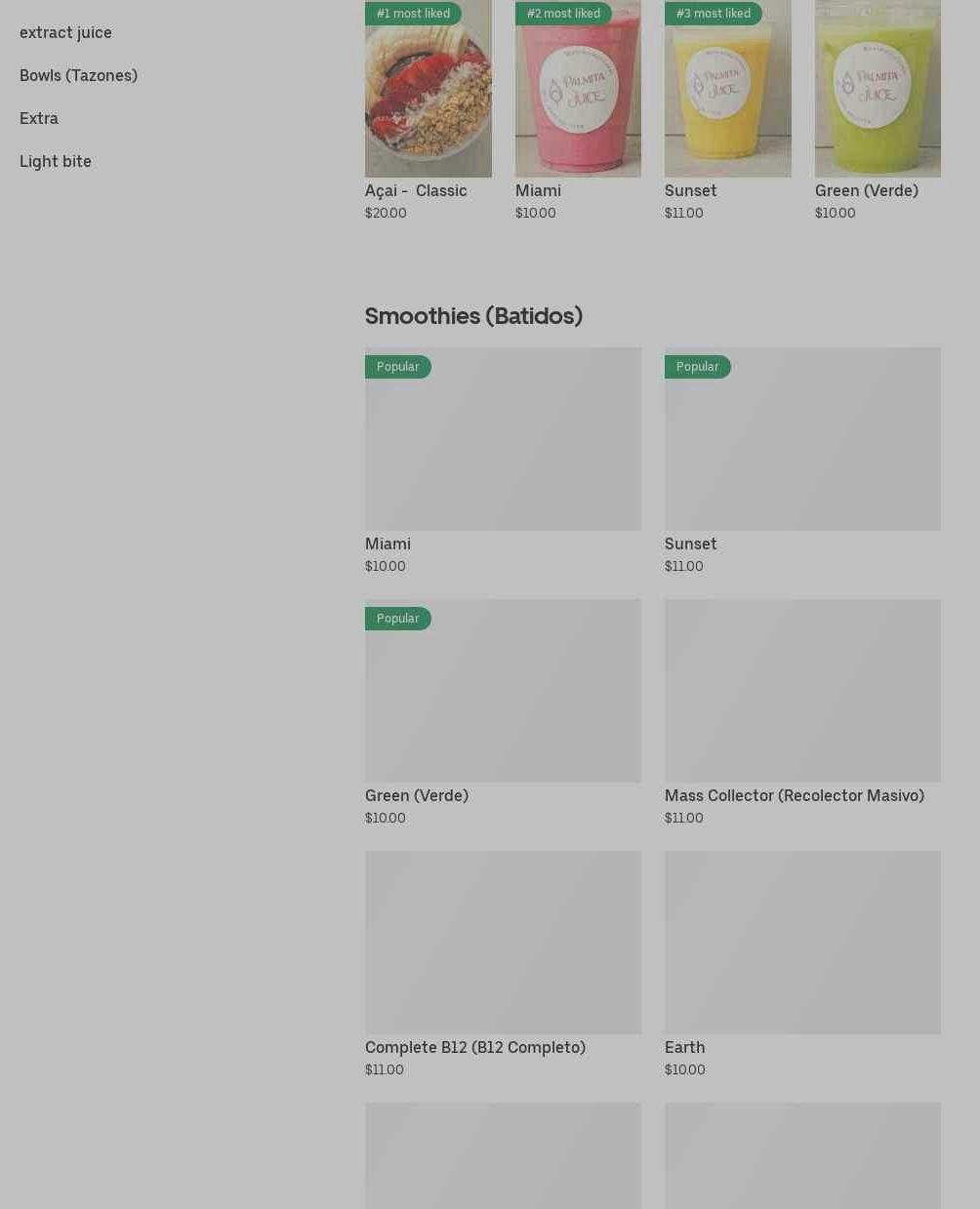Click the #3 most liked badge
Image resolution: width=980 pixels, height=1209 pixels.
714,13
